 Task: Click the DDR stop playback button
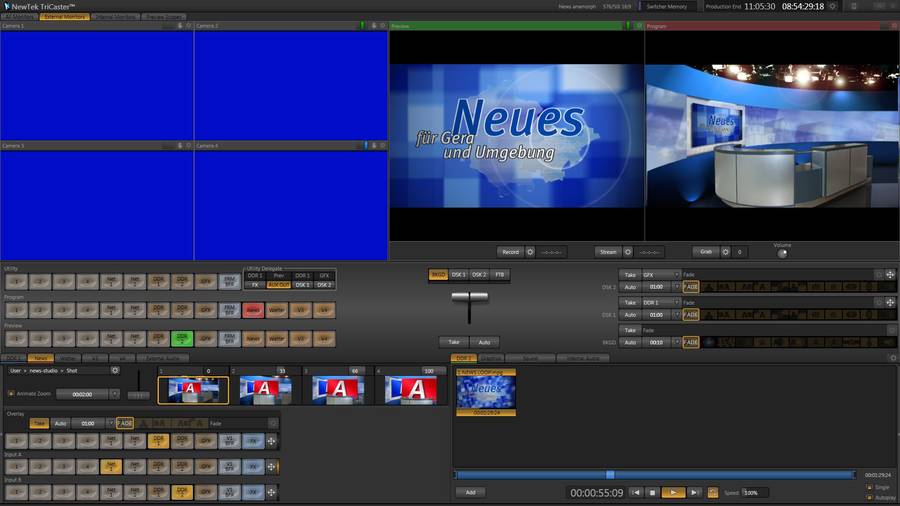pos(652,492)
